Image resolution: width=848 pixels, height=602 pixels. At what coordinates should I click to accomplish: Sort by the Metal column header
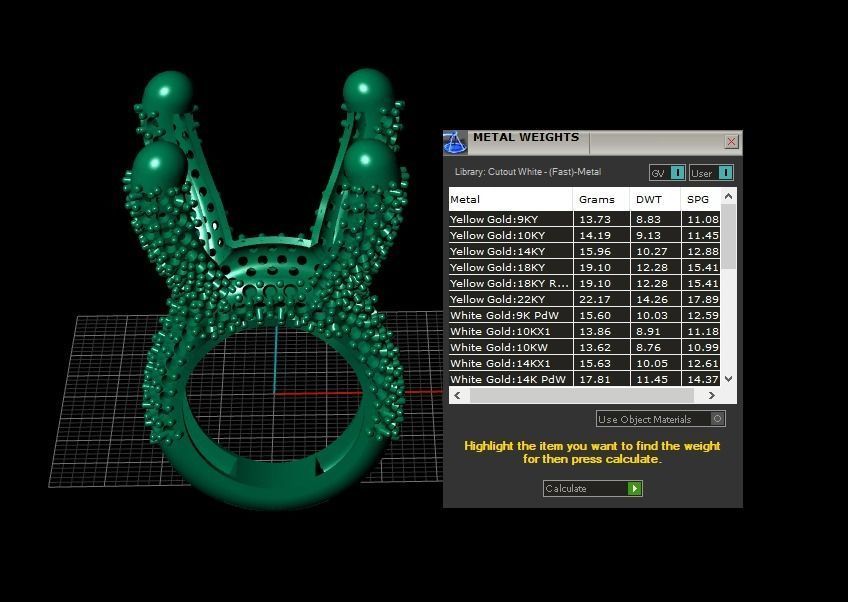click(511, 199)
